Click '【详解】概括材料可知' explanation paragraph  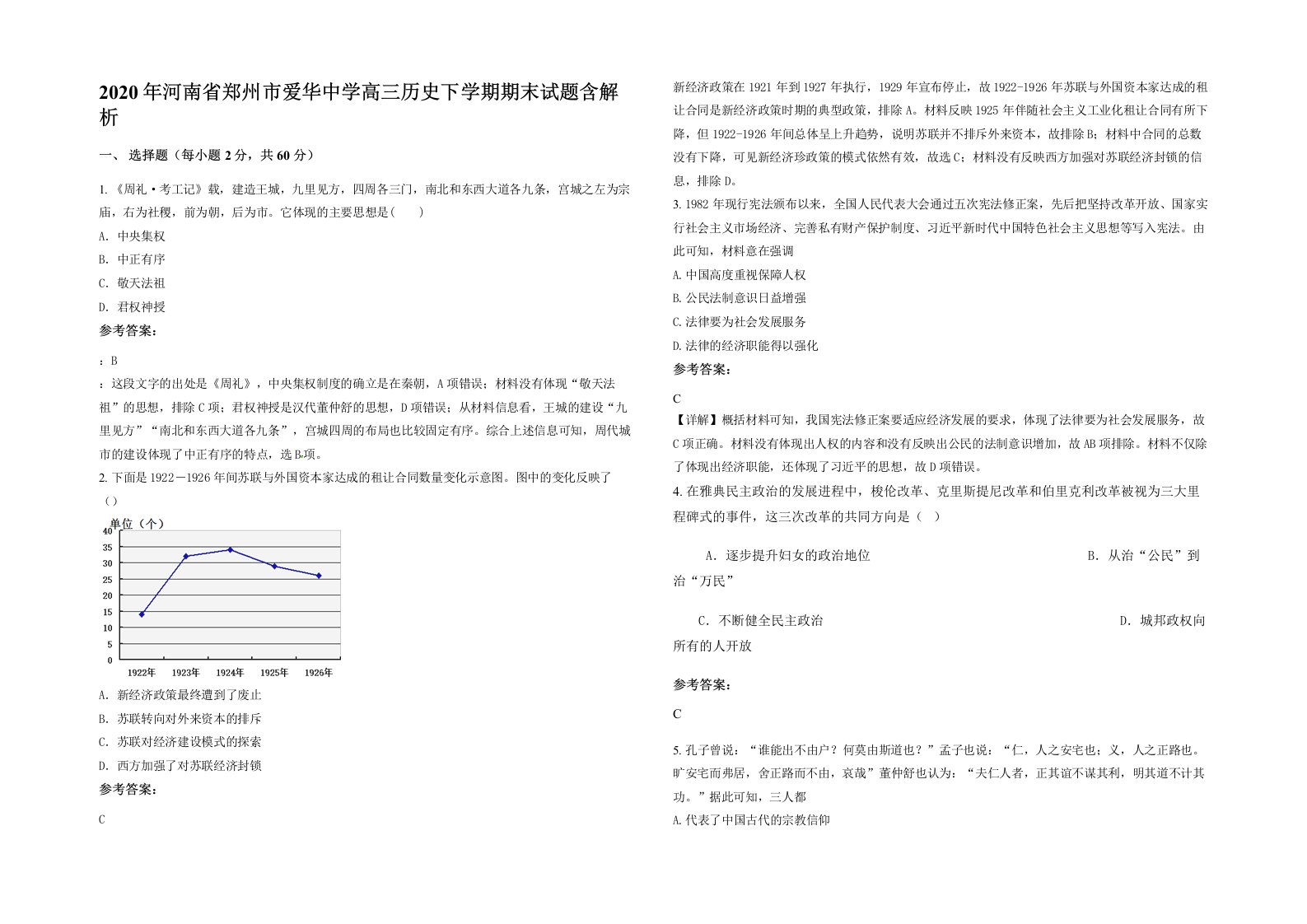click(x=940, y=443)
